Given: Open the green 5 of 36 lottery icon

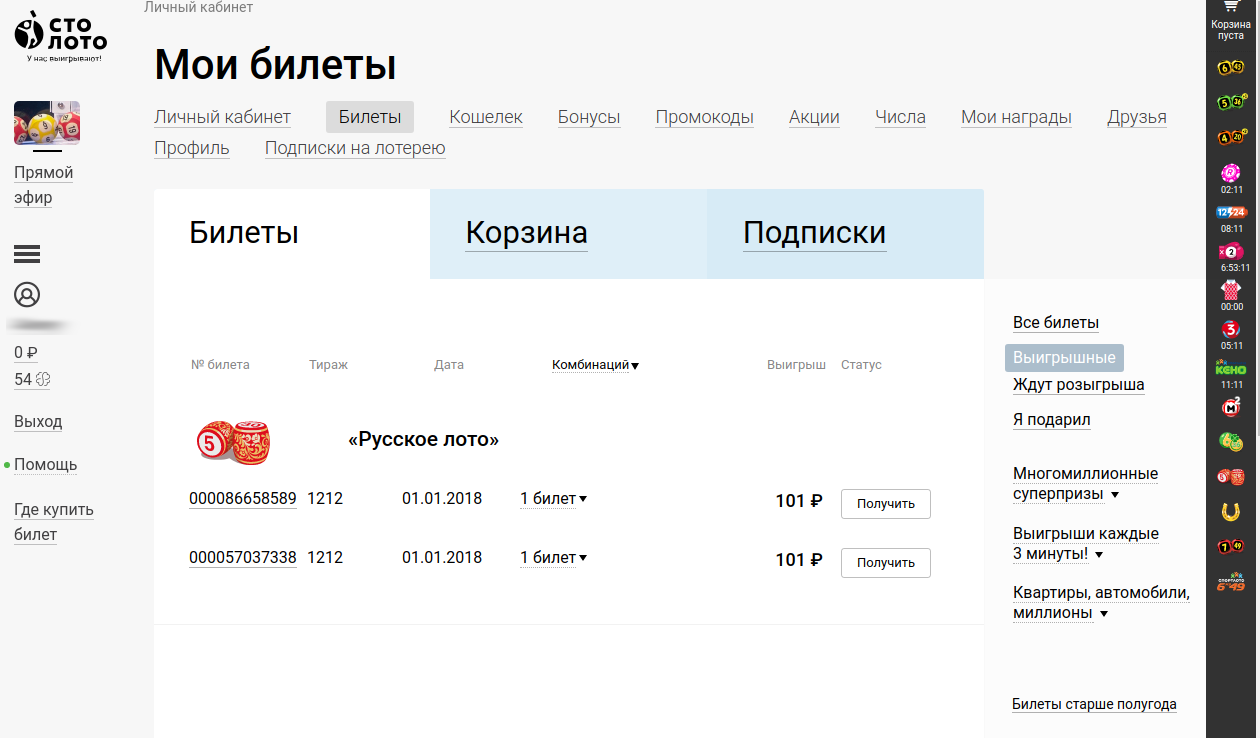Looking at the screenshot, I should [x=1231, y=102].
